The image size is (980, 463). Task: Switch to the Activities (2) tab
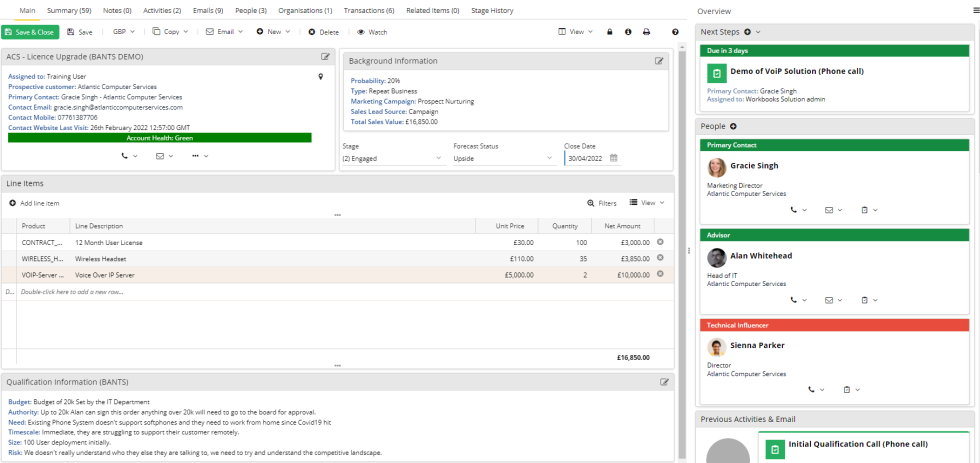[x=162, y=10]
